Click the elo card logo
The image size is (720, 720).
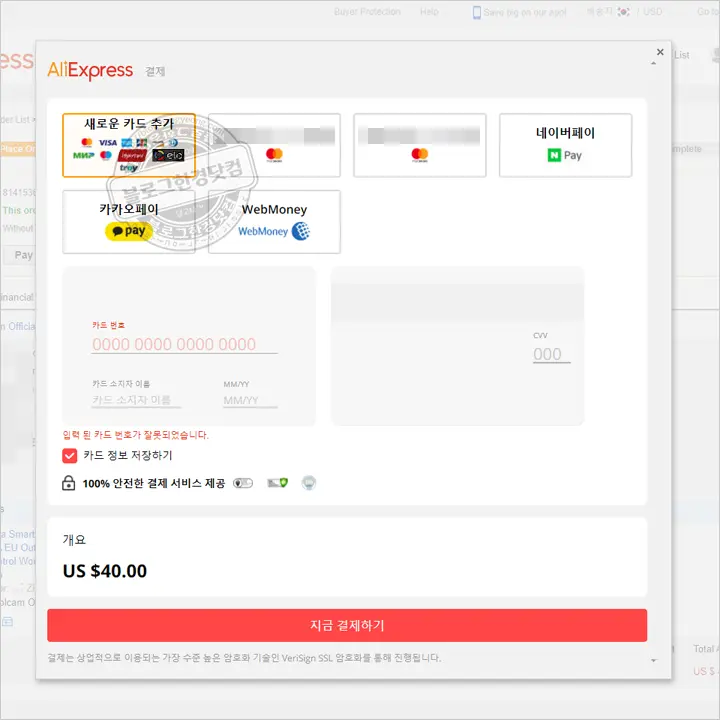coord(169,155)
